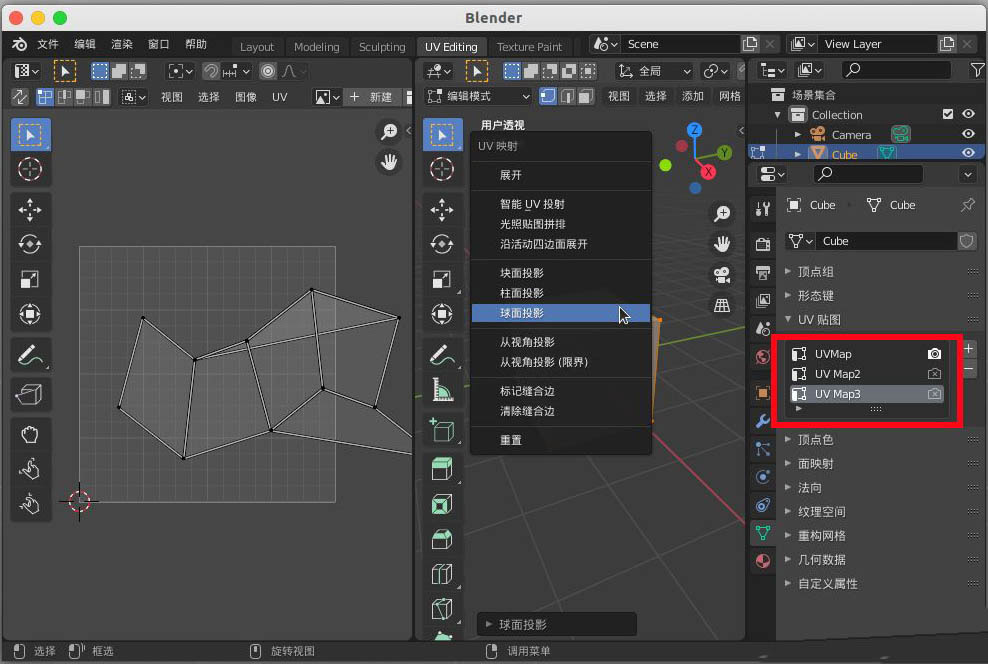
Task: Open the Object Data mesh properties tab
Action: point(762,534)
